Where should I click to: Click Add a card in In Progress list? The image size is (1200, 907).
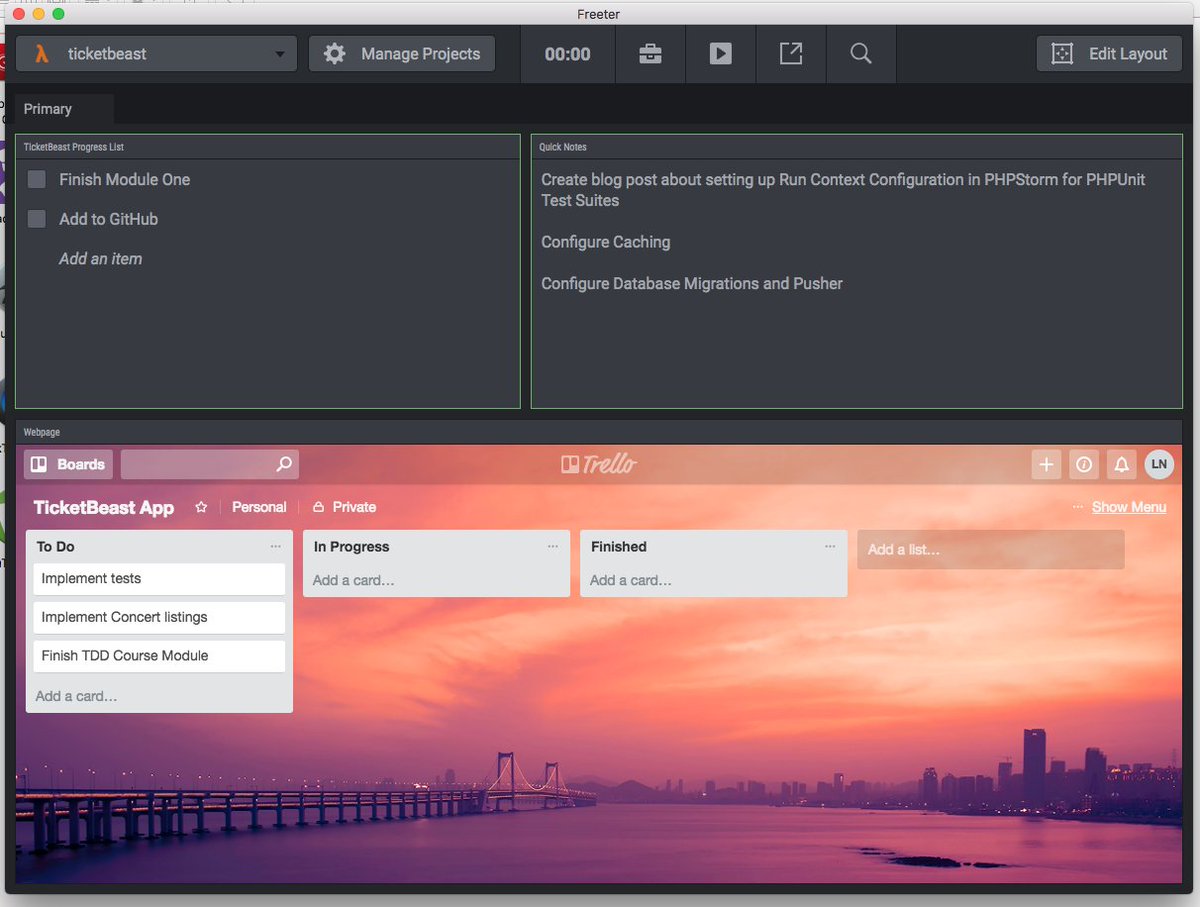(354, 580)
